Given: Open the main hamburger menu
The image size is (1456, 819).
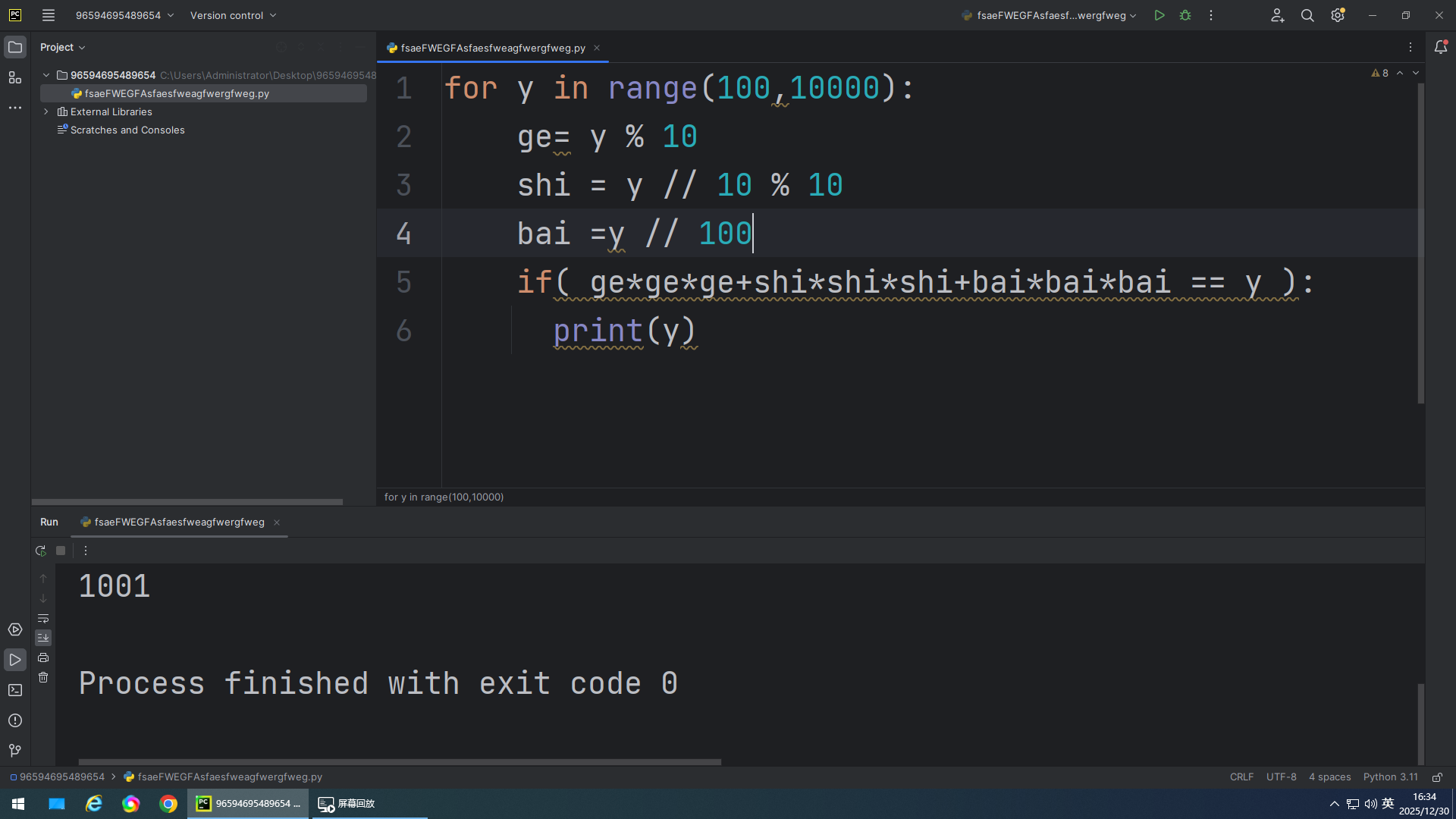Looking at the screenshot, I should [49, 15].
